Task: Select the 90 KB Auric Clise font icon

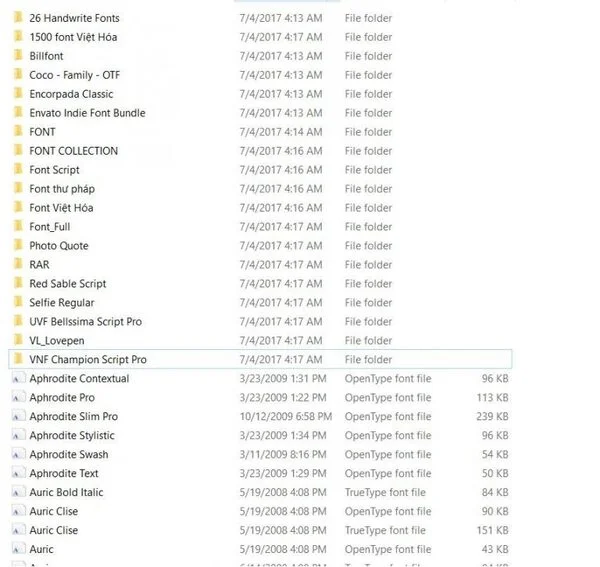Action: click(x=18, y=511)
